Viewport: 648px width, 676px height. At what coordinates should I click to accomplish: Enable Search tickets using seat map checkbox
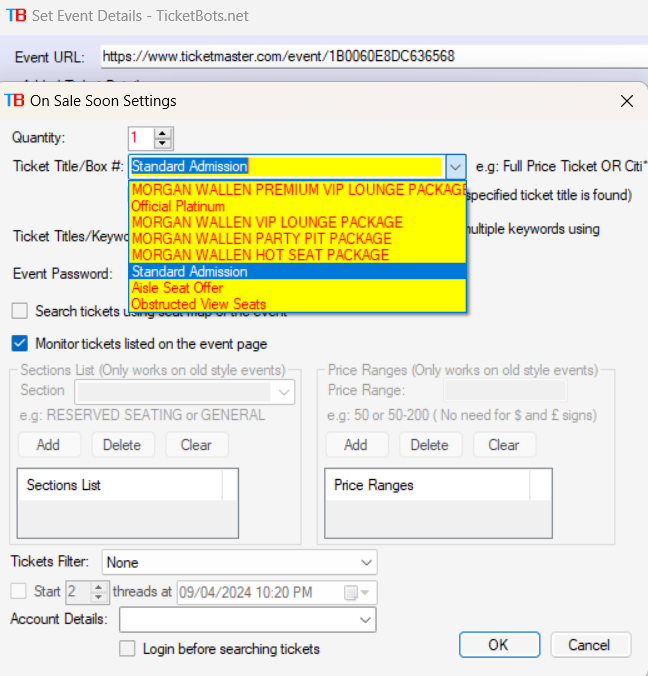(20, 311)
